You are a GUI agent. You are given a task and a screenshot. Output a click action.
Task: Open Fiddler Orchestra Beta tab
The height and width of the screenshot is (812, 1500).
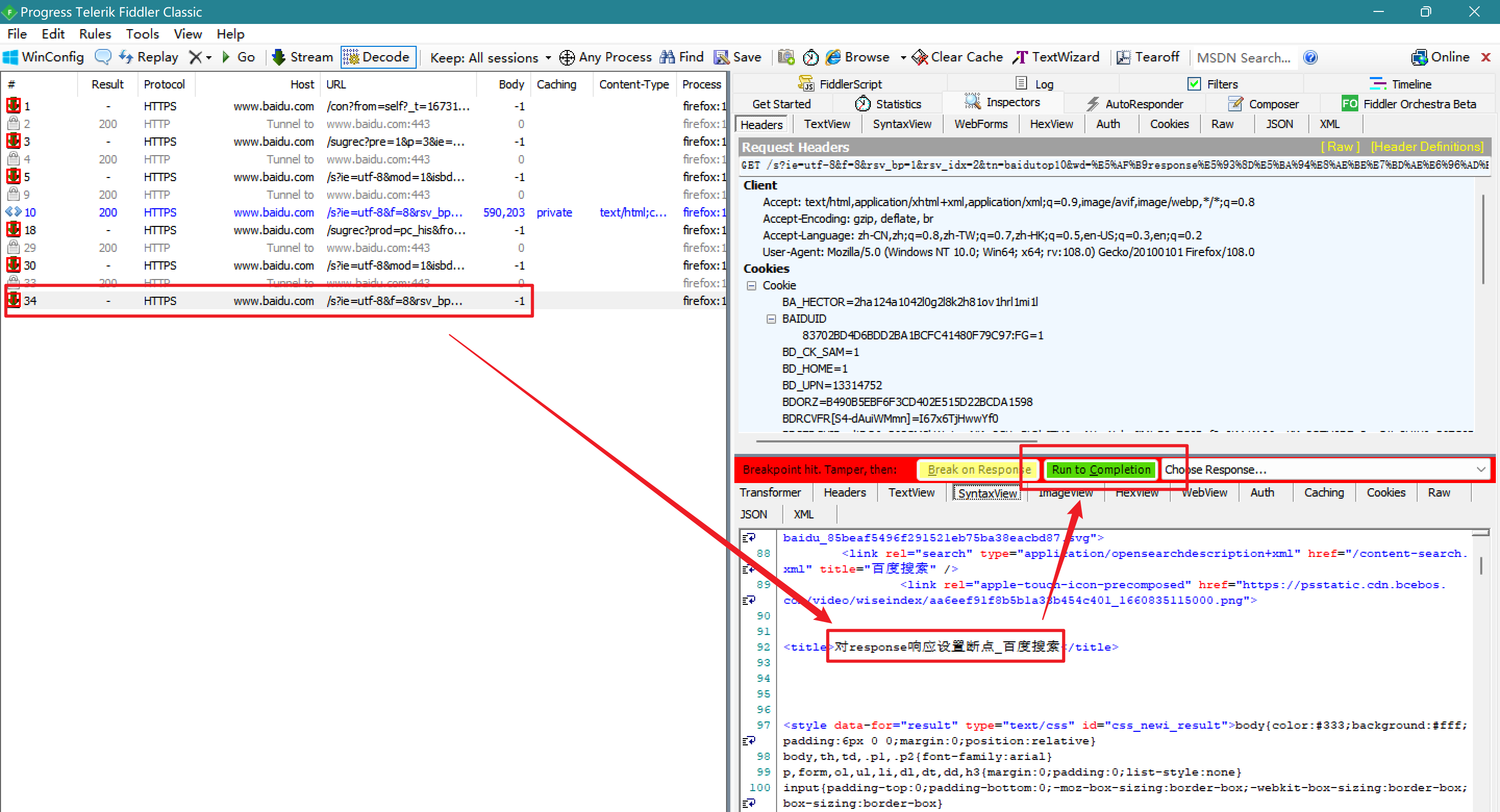[1409, 104]
